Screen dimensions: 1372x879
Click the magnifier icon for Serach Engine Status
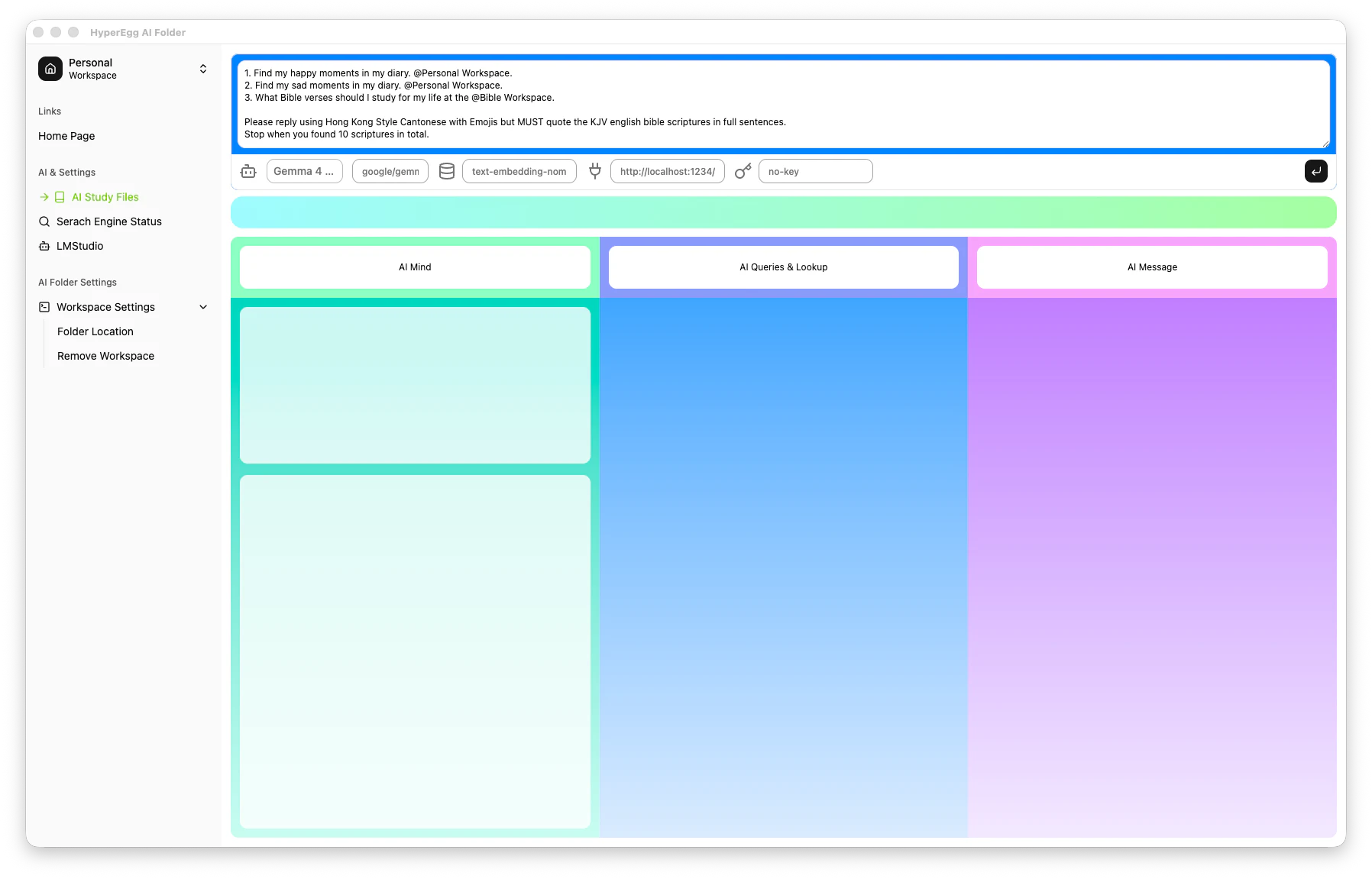click(44, 221)
